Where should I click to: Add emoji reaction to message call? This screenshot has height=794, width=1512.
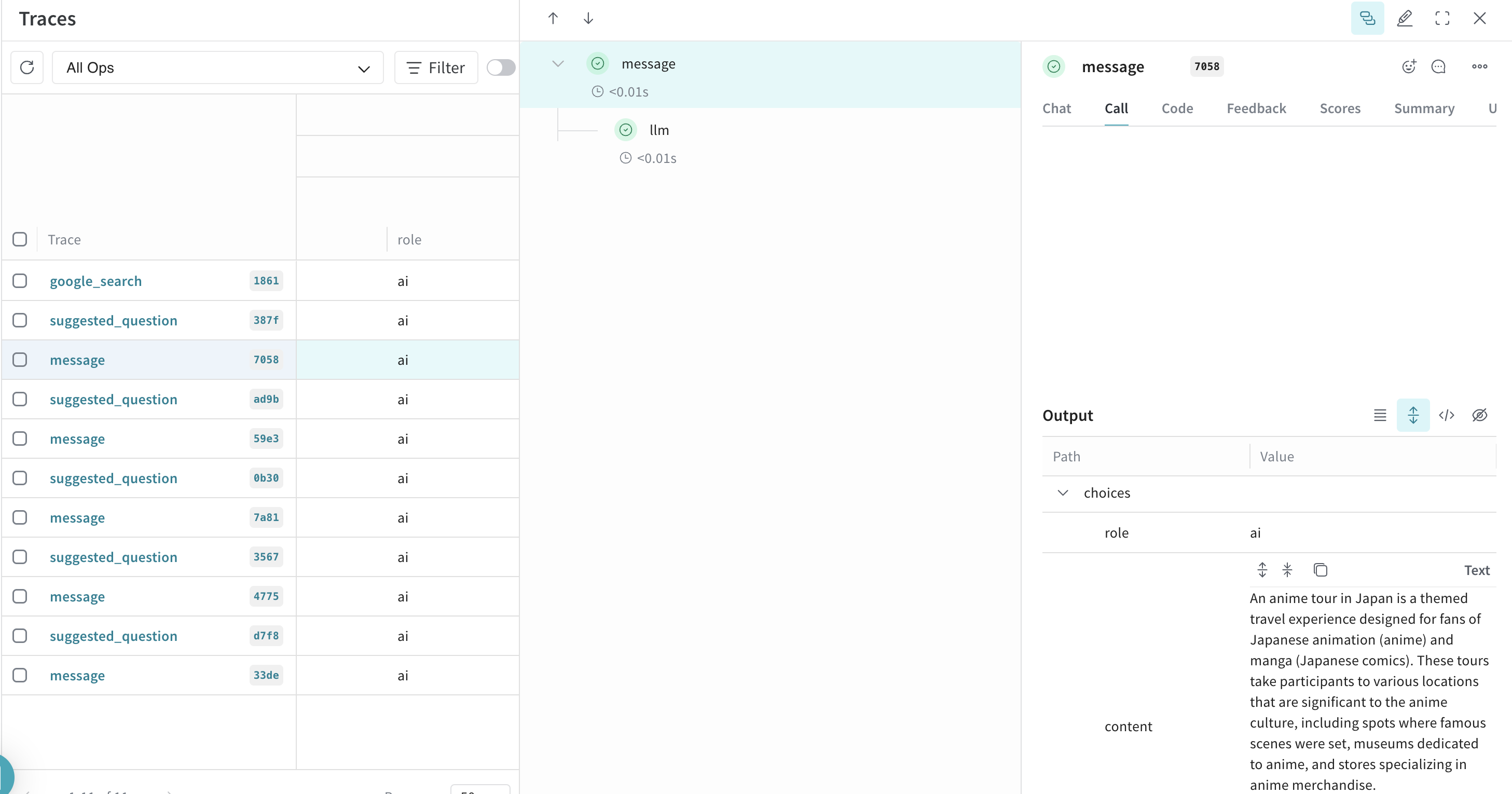point(1409,66)
